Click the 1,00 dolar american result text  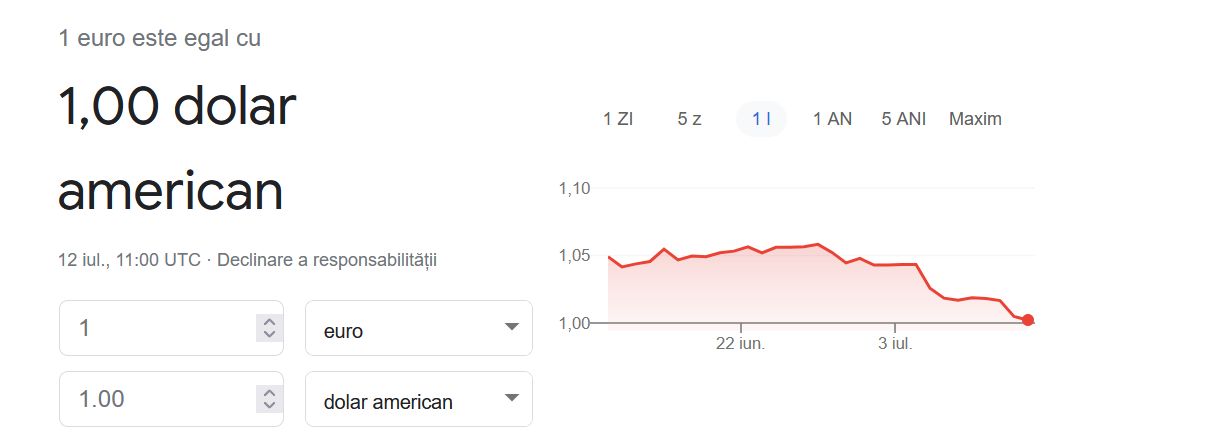(177, 148)
